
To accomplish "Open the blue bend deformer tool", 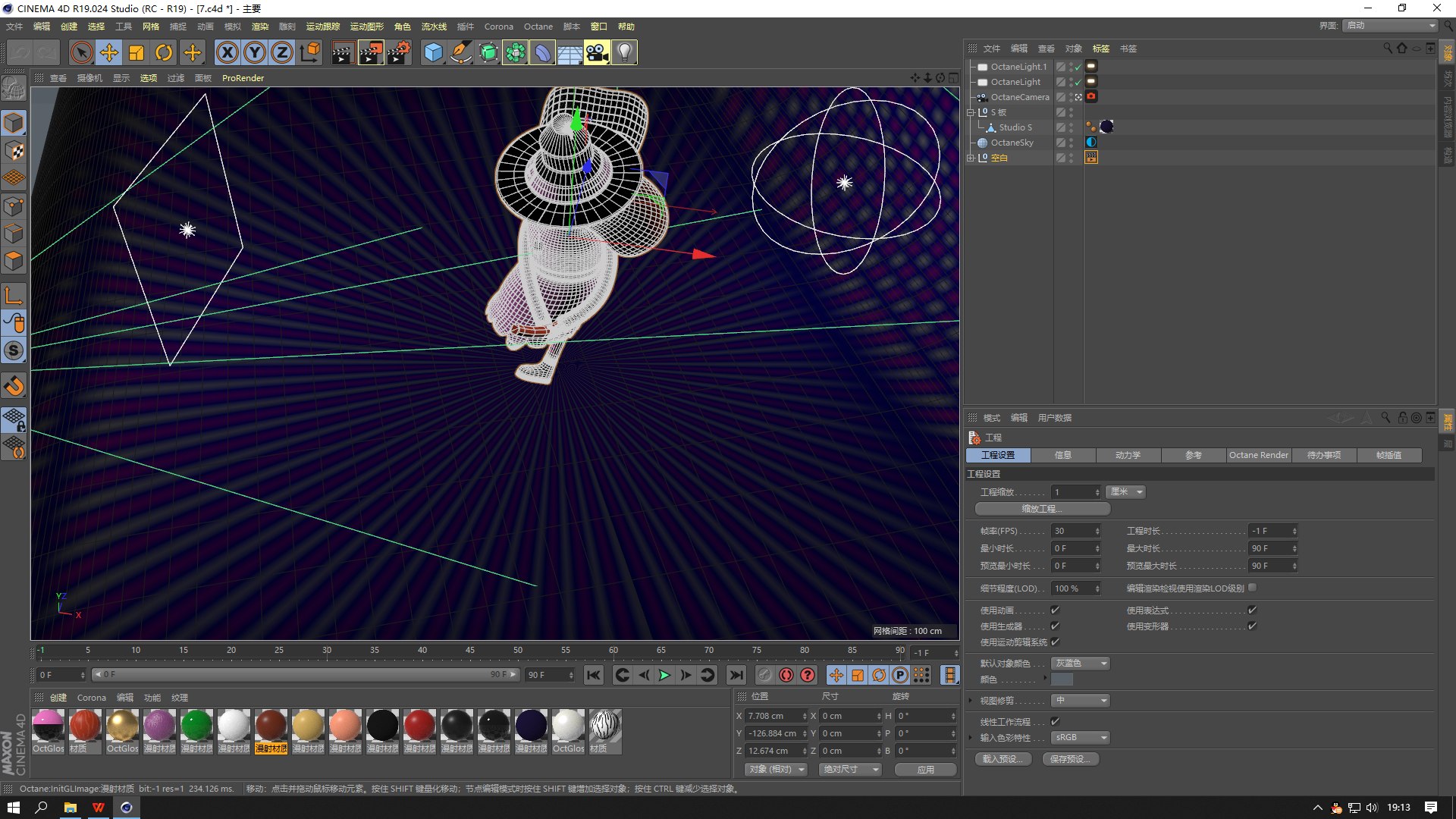I will pyautogui.click(x=543, y=52).
